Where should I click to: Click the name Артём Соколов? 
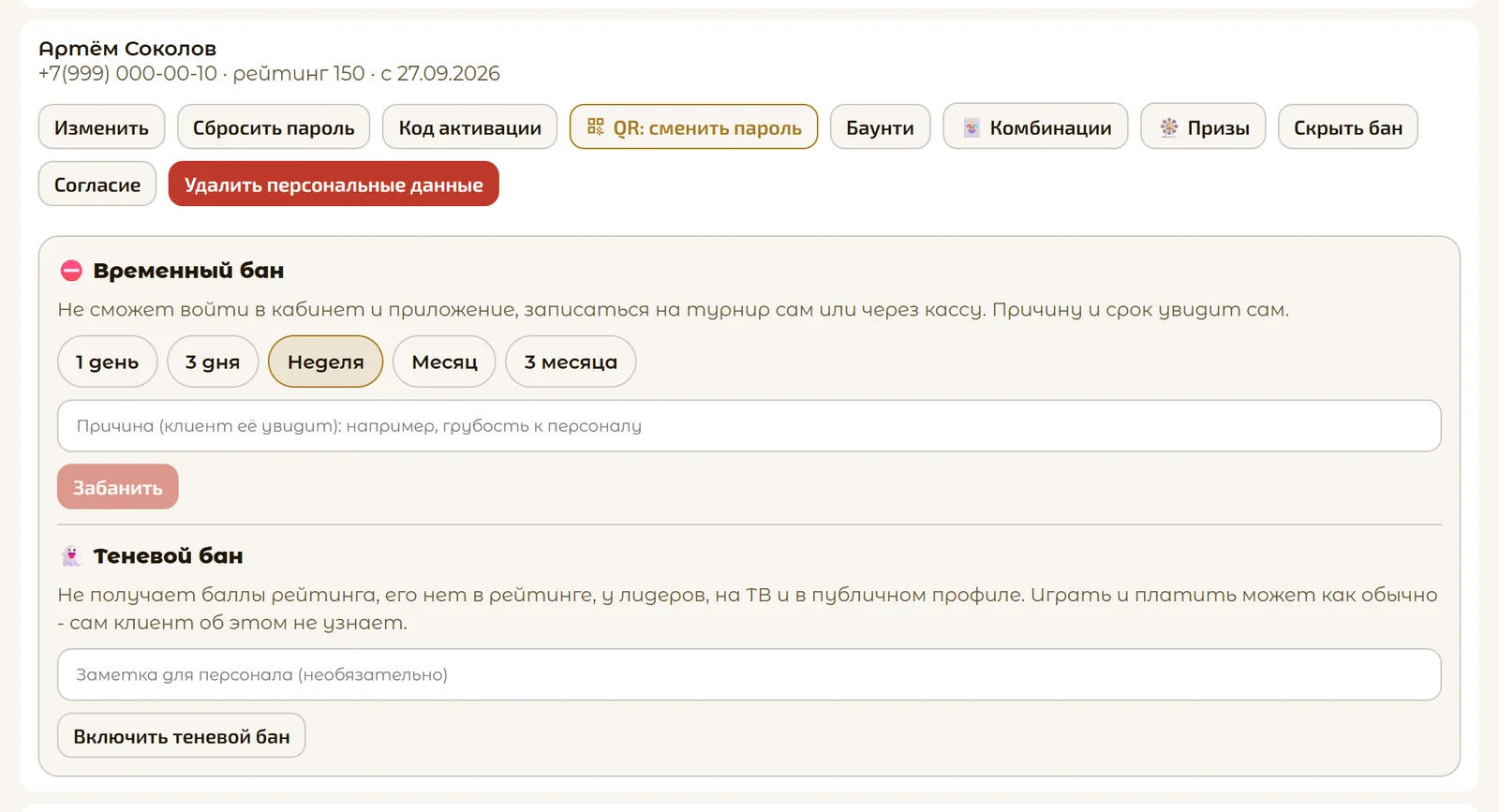click(127, 49)
